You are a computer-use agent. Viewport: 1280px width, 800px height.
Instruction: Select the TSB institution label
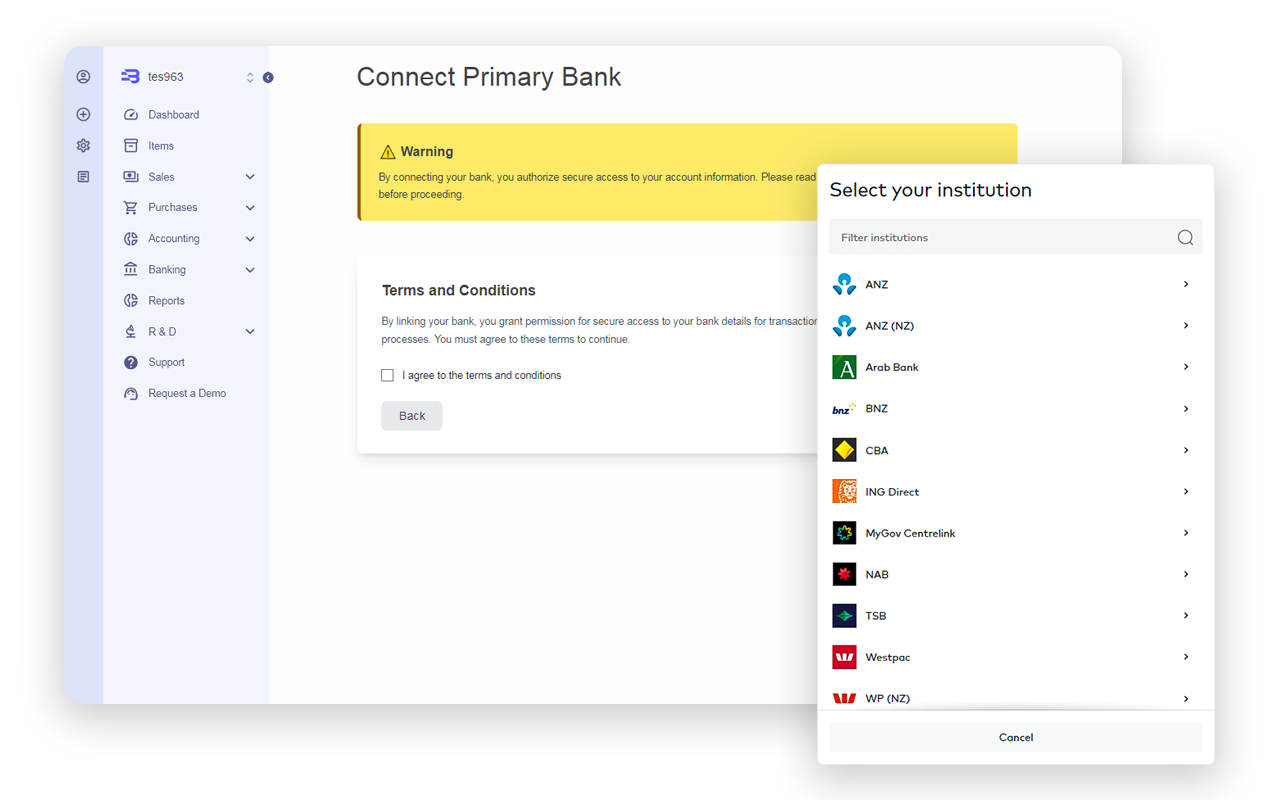(876, 616)
